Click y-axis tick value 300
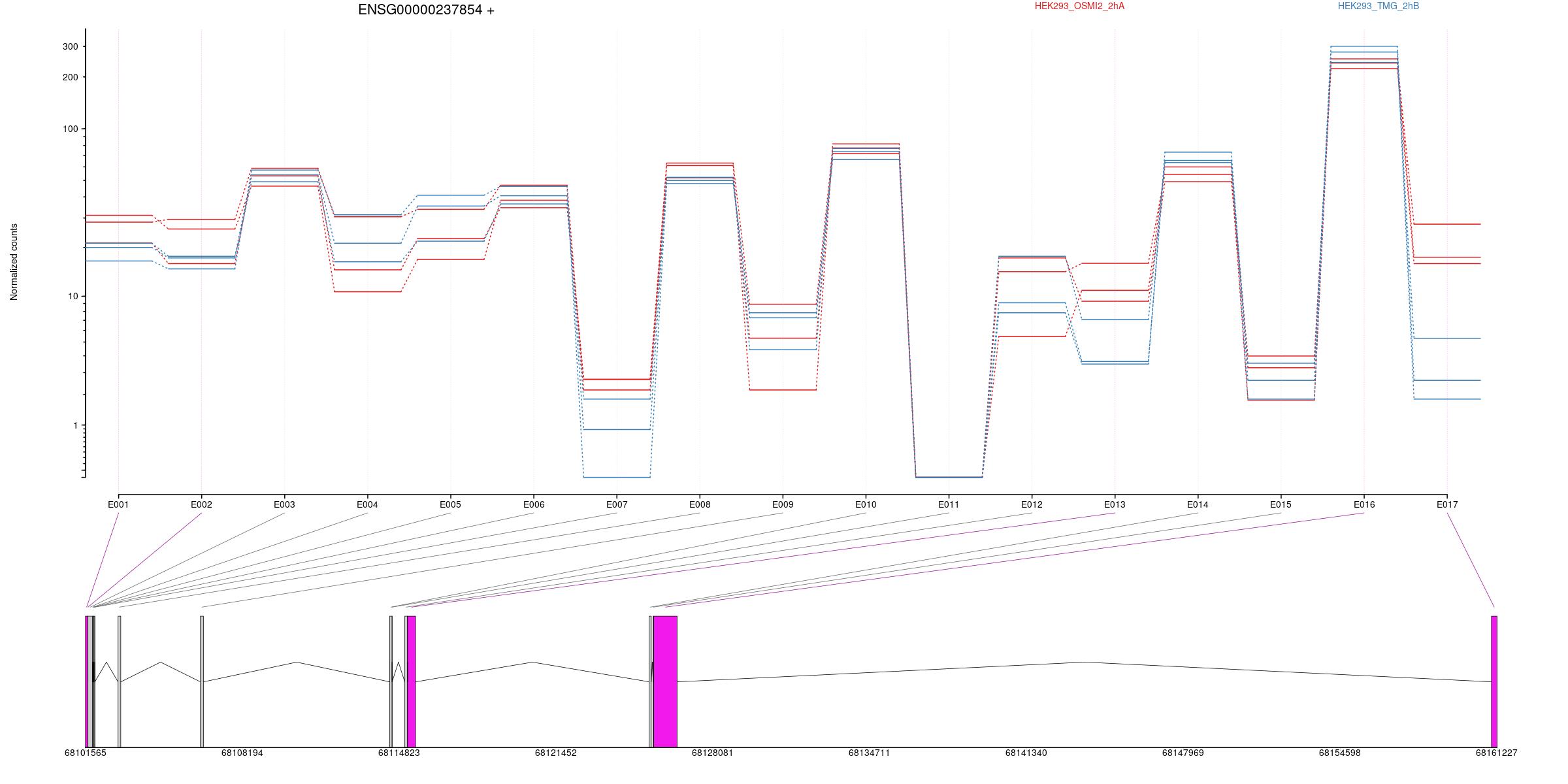This screenshot has width=1568, height=784. [70, 46]
